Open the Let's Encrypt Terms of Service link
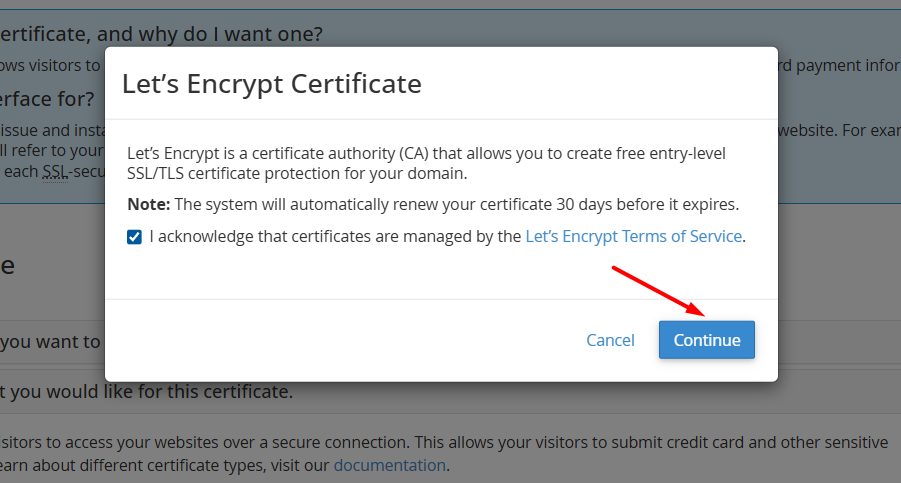 (634, 237)
